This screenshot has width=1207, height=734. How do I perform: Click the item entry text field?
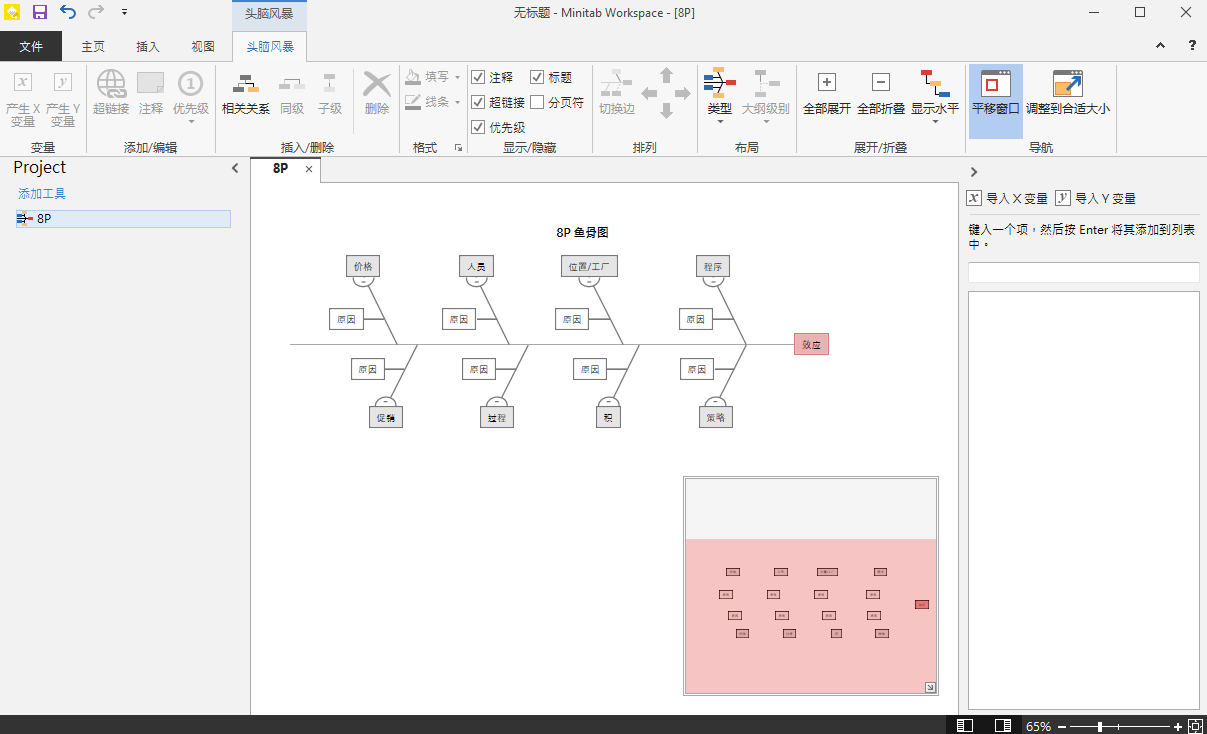tap(1084, 272)
